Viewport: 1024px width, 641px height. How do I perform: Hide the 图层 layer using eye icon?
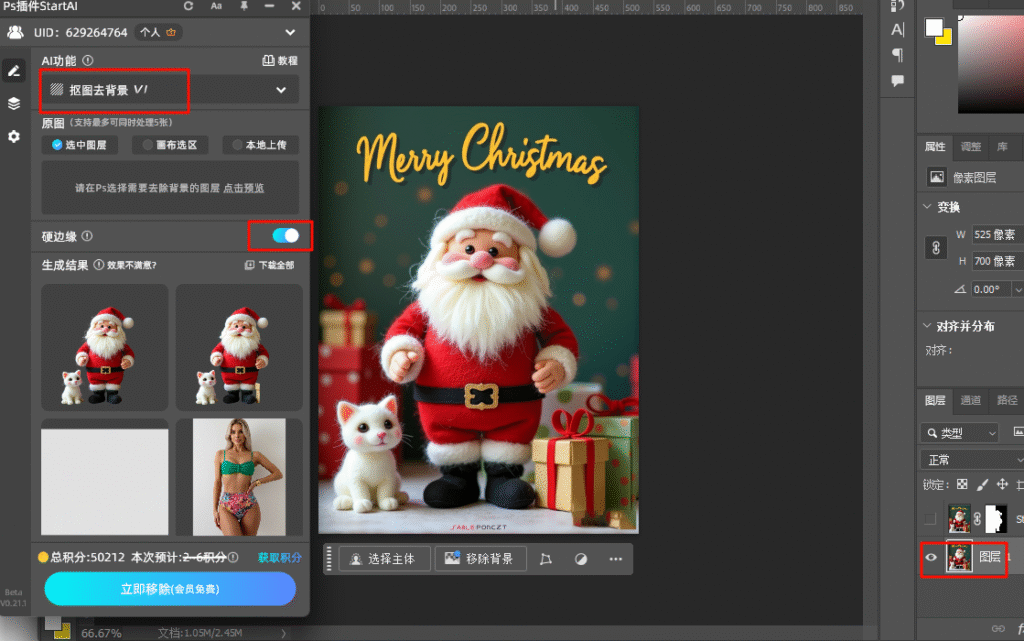[x=931, y=557]
